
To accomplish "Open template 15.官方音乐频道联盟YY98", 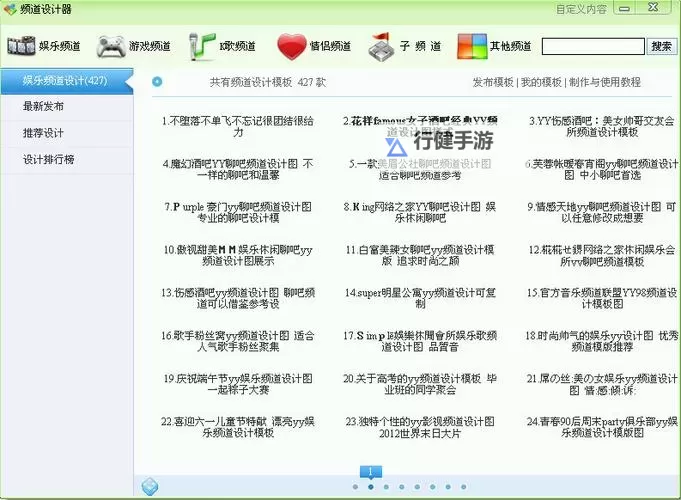I will click(602, 298).
